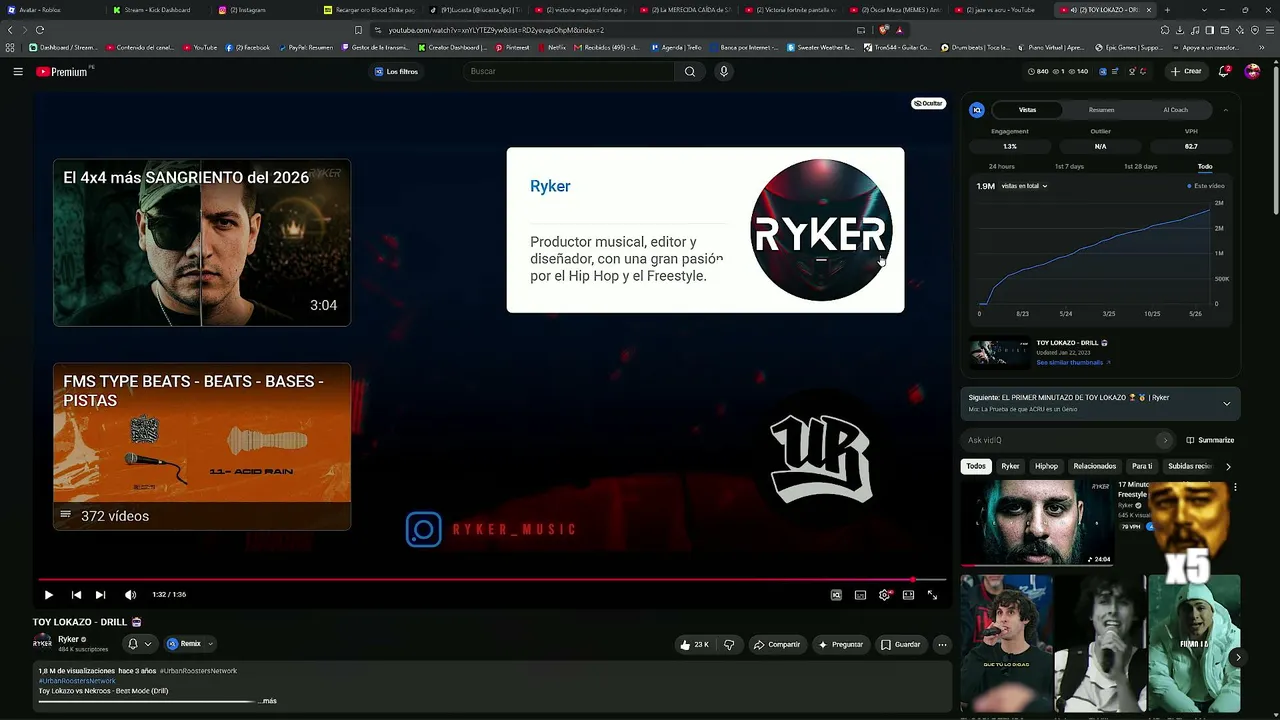
Task: Open the 'visitas en total' dropdown
Action: [x=1024, y=186]
